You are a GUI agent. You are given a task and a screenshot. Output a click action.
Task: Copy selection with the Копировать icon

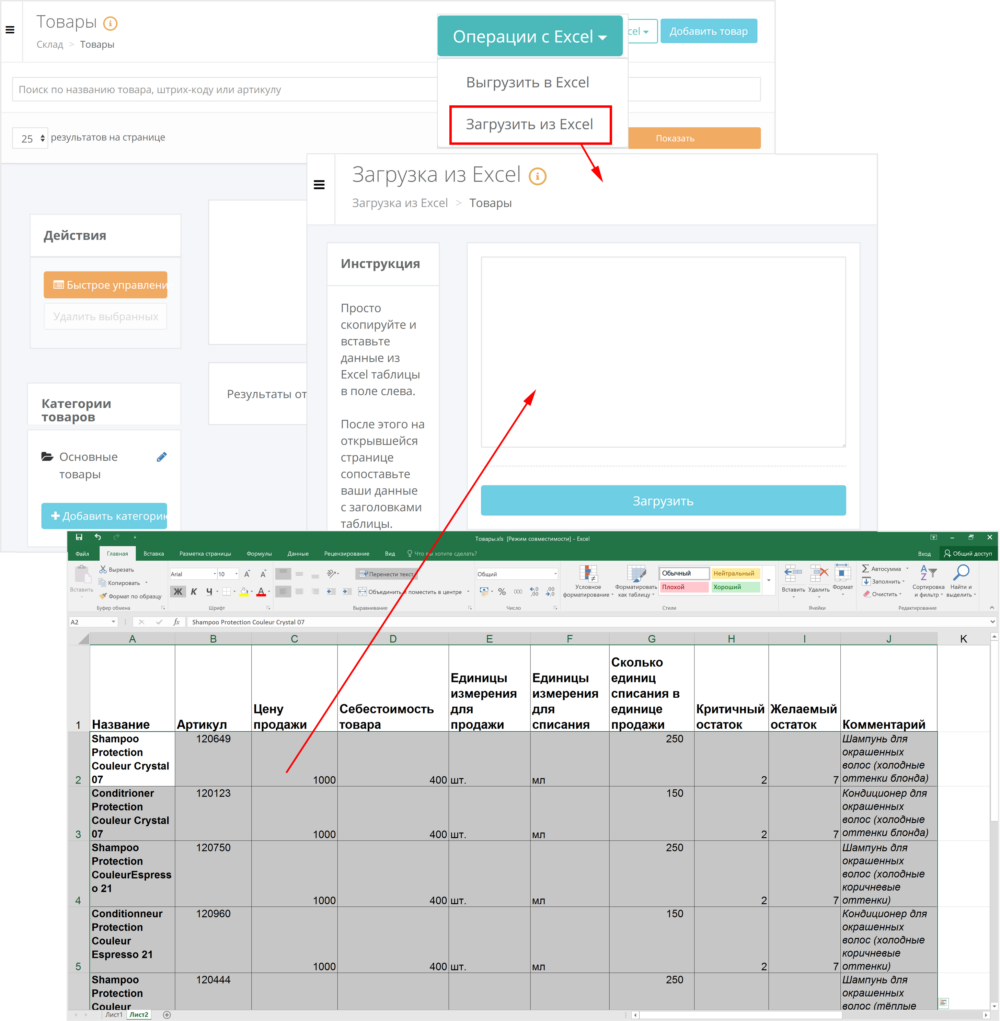(103, 583)
